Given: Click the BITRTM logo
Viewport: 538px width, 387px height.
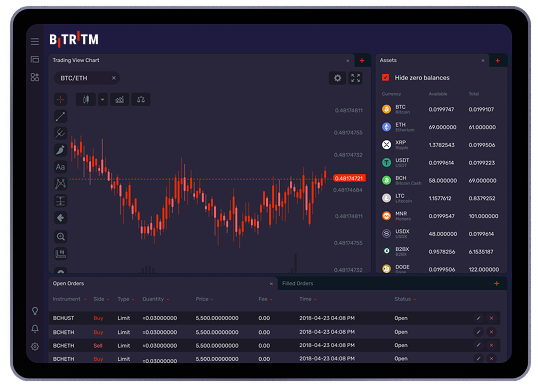Looking at the screenshot, I should (x=74, y=39).
